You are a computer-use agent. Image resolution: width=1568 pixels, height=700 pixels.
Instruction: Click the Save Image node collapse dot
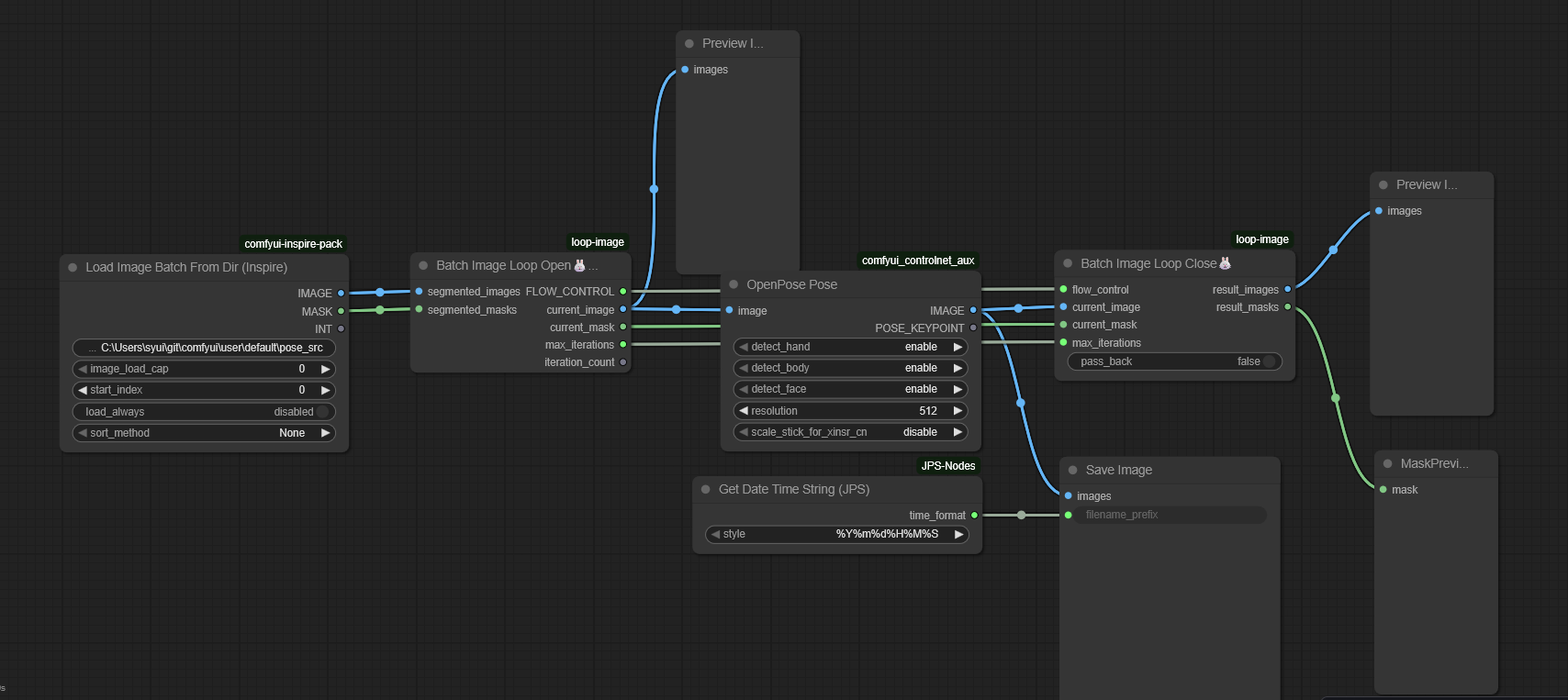(1072, 470)
